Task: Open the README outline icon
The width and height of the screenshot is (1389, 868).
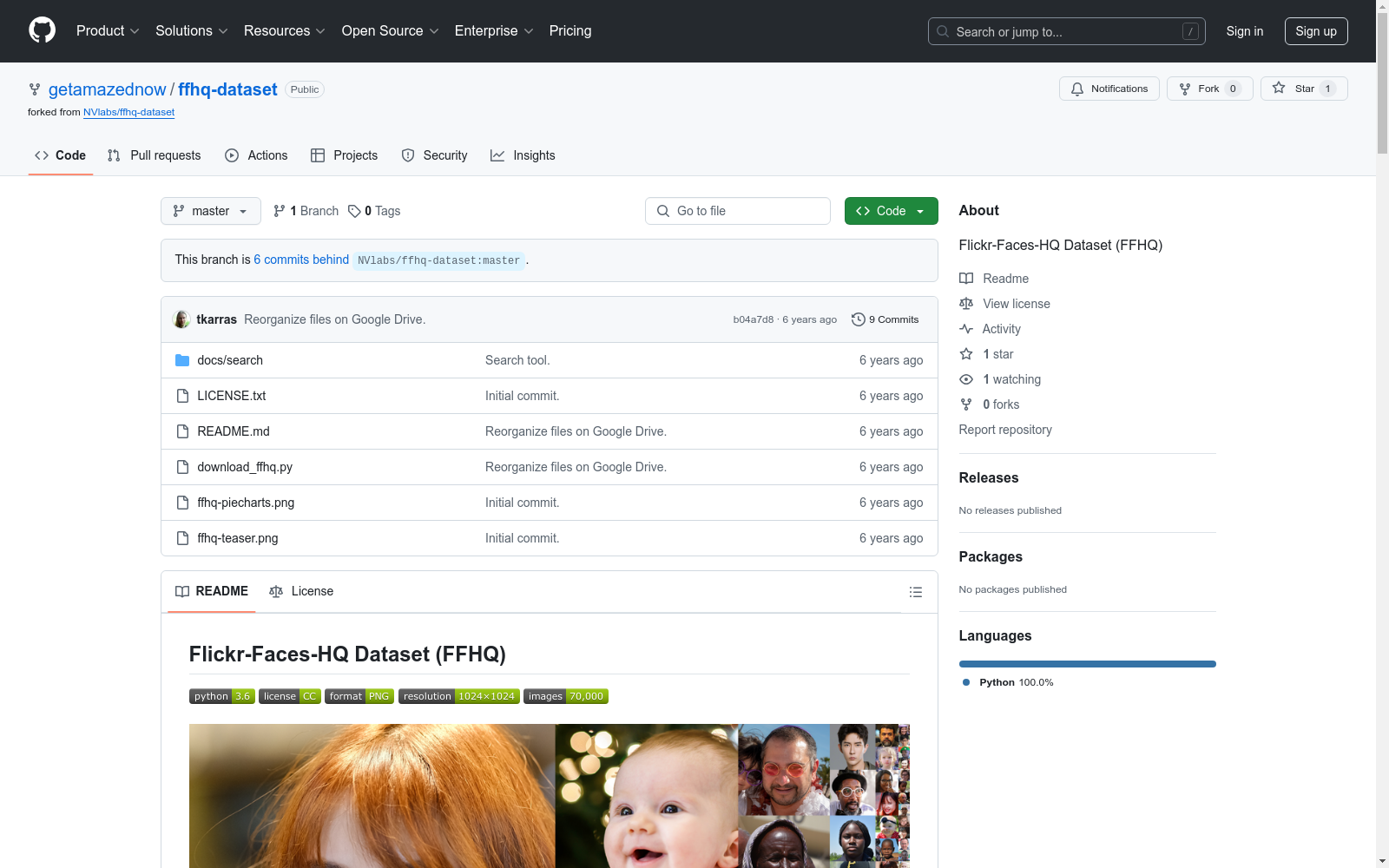Action: (916, 592)
